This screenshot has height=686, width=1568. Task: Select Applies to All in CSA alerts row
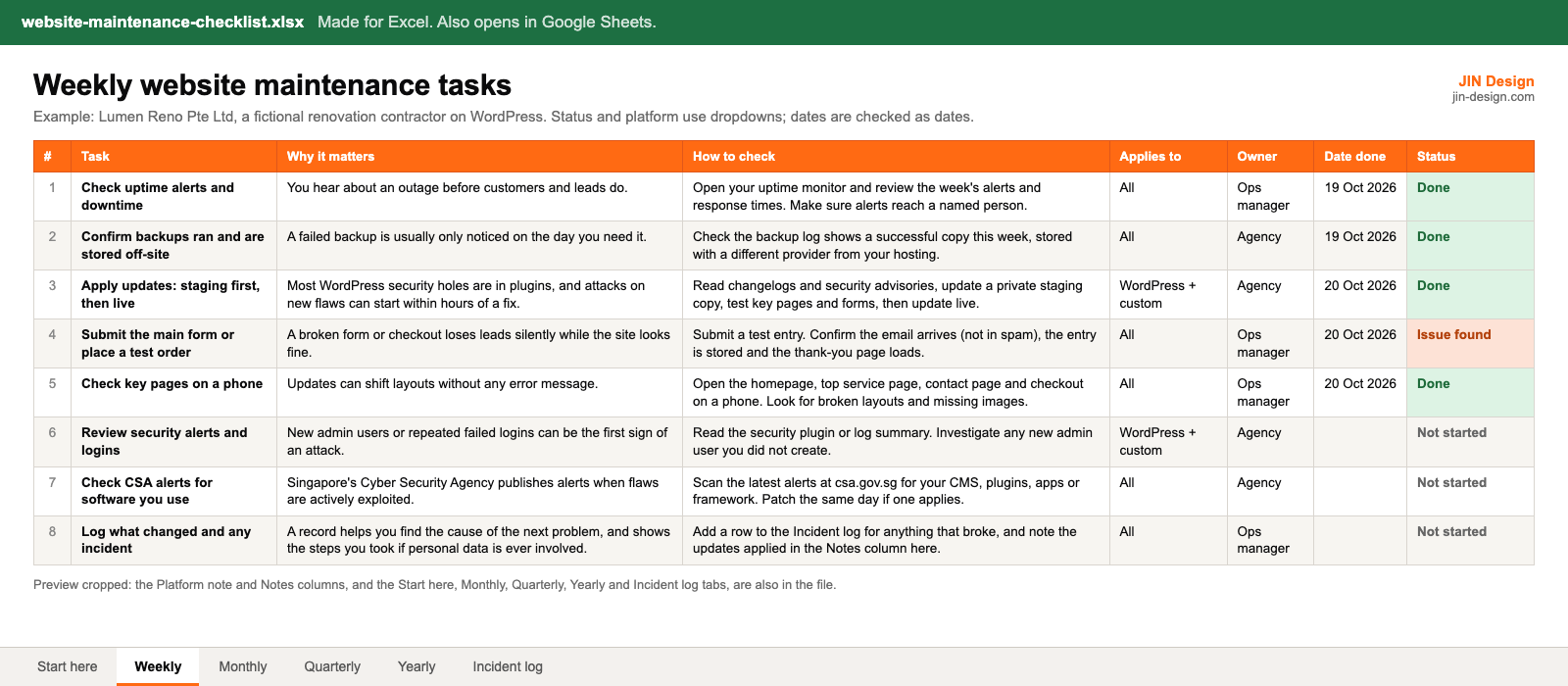click(1168, 492)
